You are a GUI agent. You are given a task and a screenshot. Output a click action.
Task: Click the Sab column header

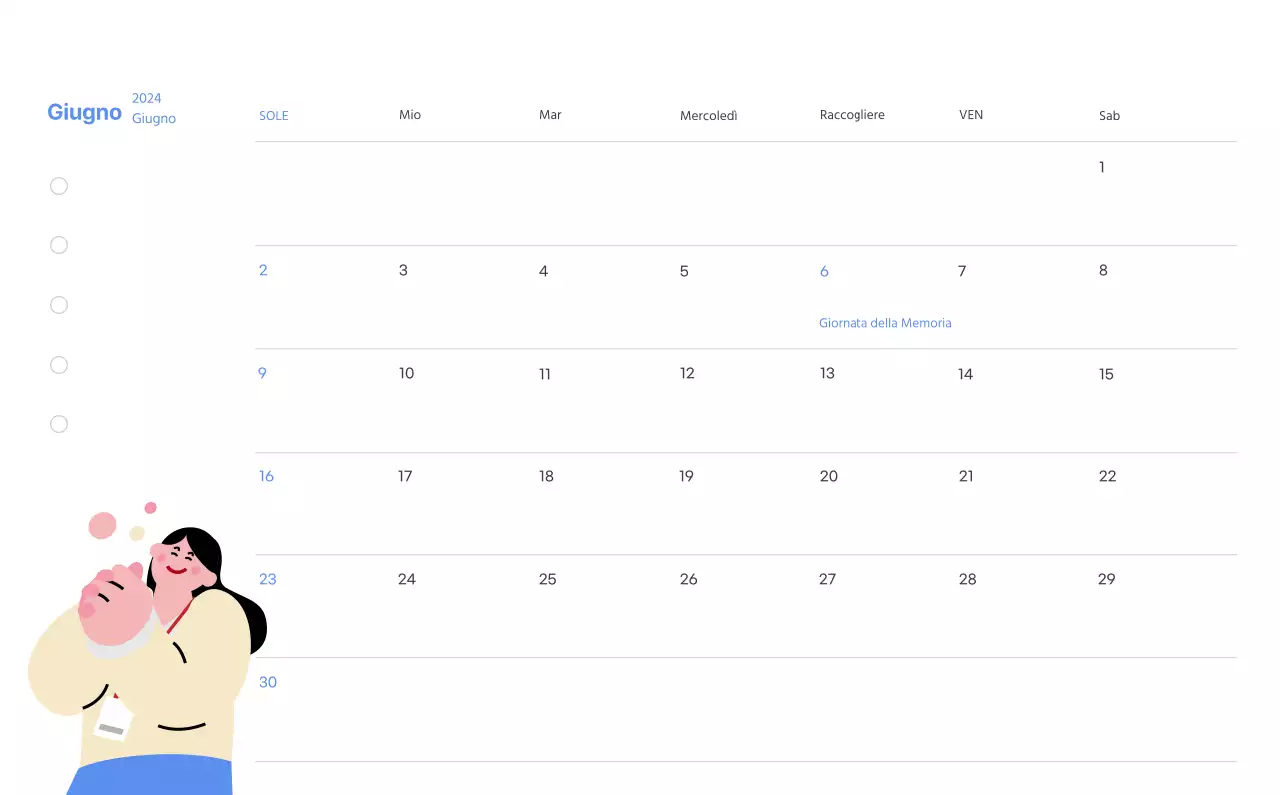pyautogui.click(x=1109, y=115)
